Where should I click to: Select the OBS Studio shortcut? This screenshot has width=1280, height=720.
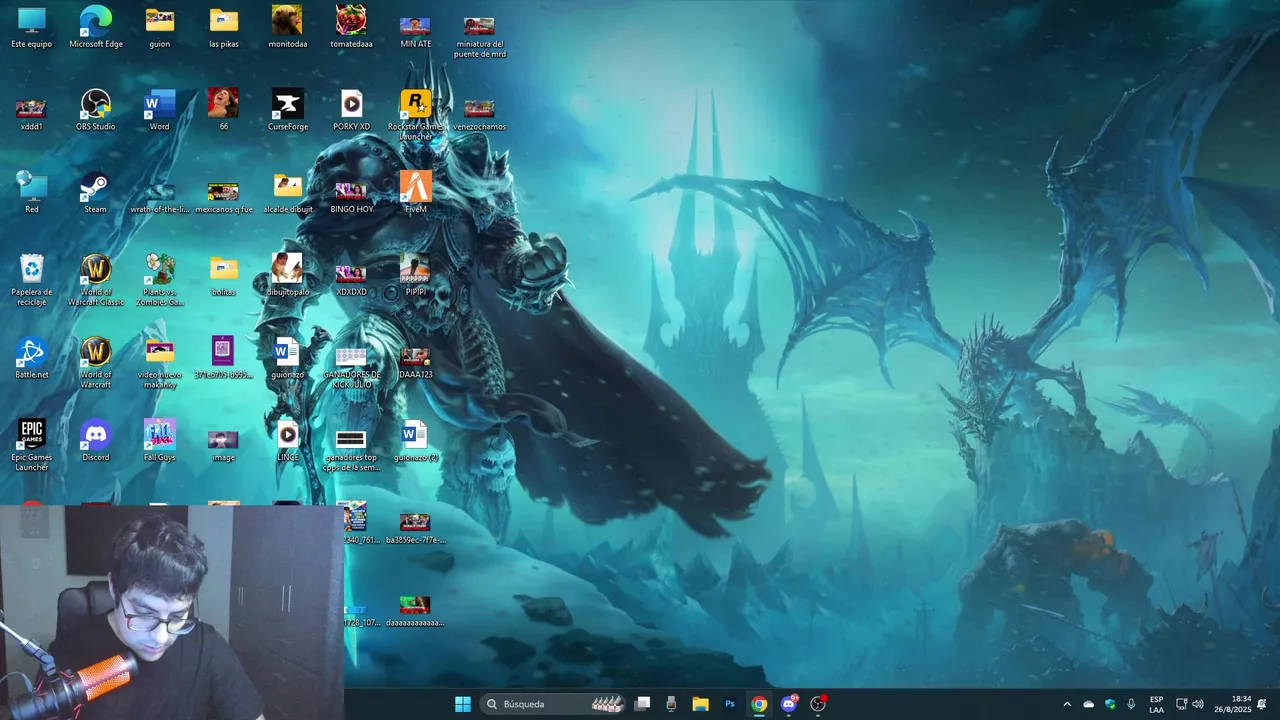click(96, 110)
